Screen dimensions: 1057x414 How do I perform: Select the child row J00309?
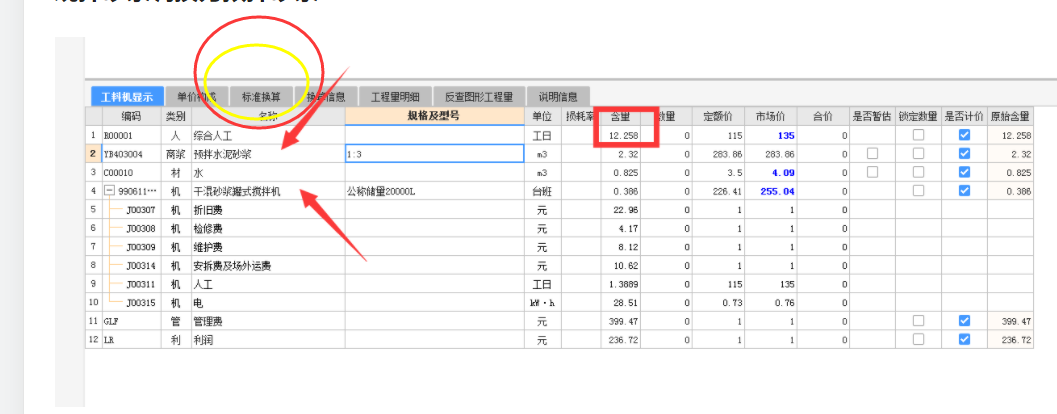[142, 247]
